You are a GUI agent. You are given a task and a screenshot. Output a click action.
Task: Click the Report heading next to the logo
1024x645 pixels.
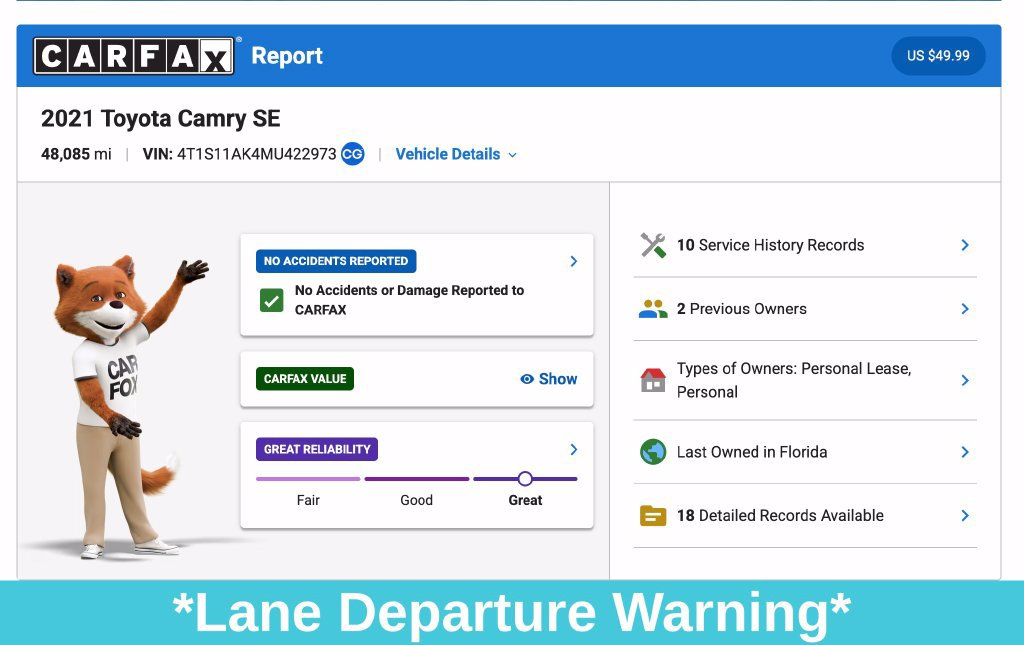(287, 56)
